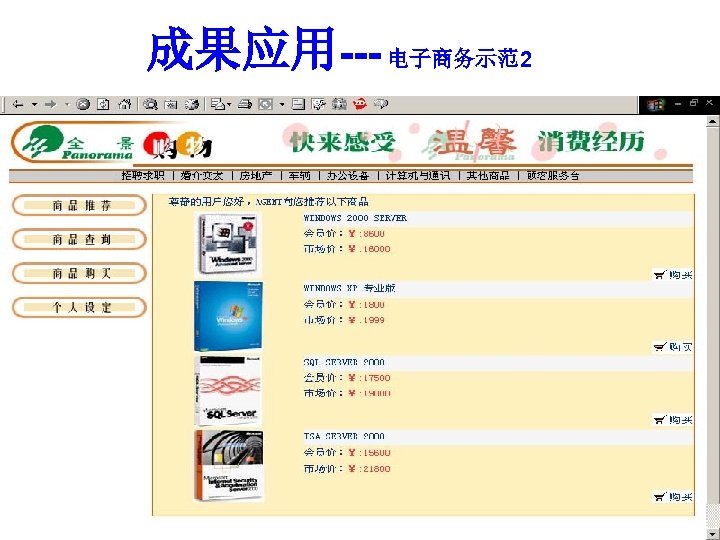Click the SQL Server box thumbnail

coord(228,390)
